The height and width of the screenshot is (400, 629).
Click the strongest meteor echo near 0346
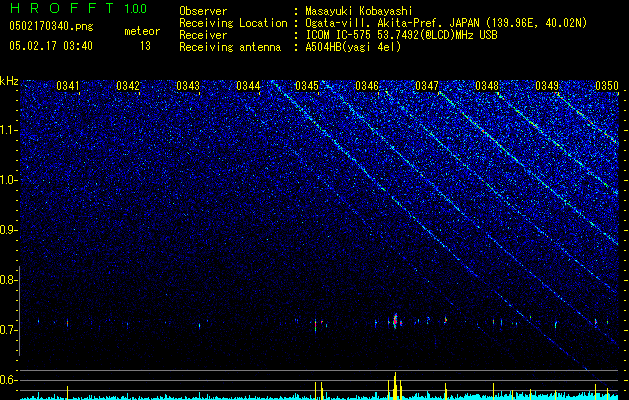395,321
